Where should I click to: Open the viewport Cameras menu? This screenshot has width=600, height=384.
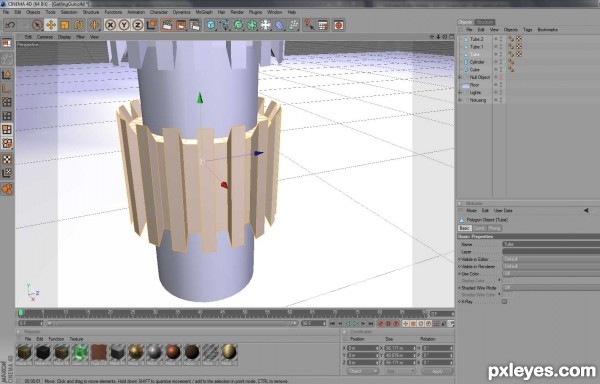pos(45,37)
